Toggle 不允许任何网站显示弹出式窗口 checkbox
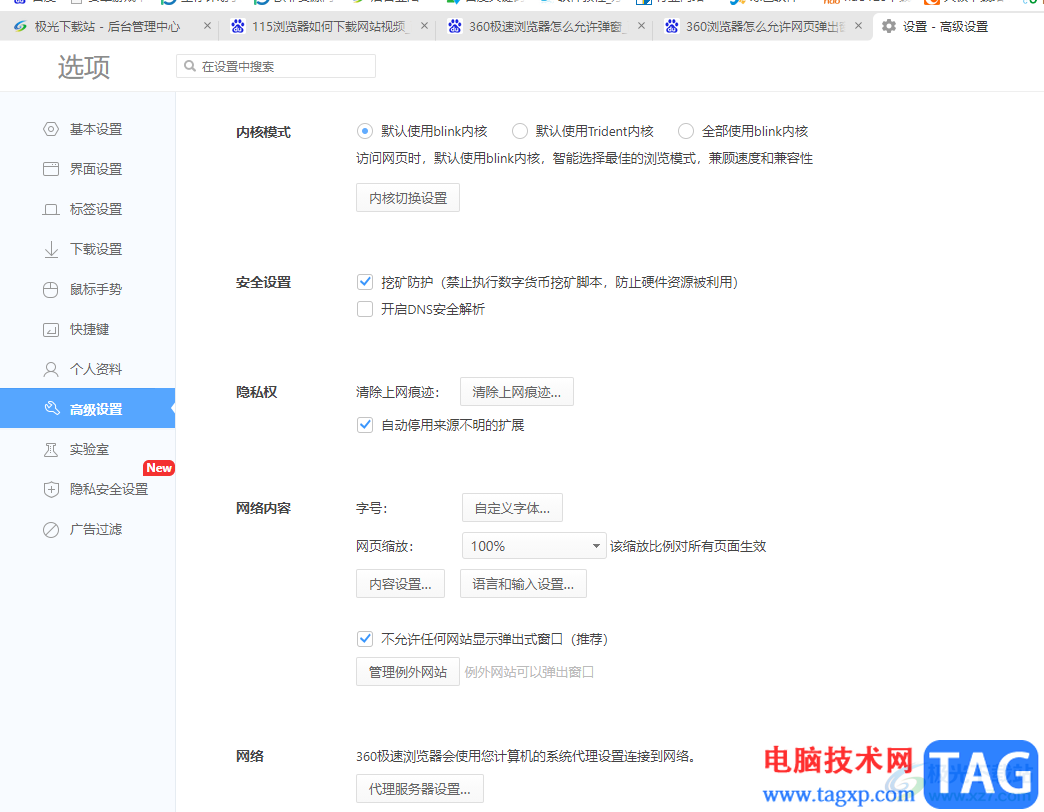1044x812 pixels. point(365,639)
